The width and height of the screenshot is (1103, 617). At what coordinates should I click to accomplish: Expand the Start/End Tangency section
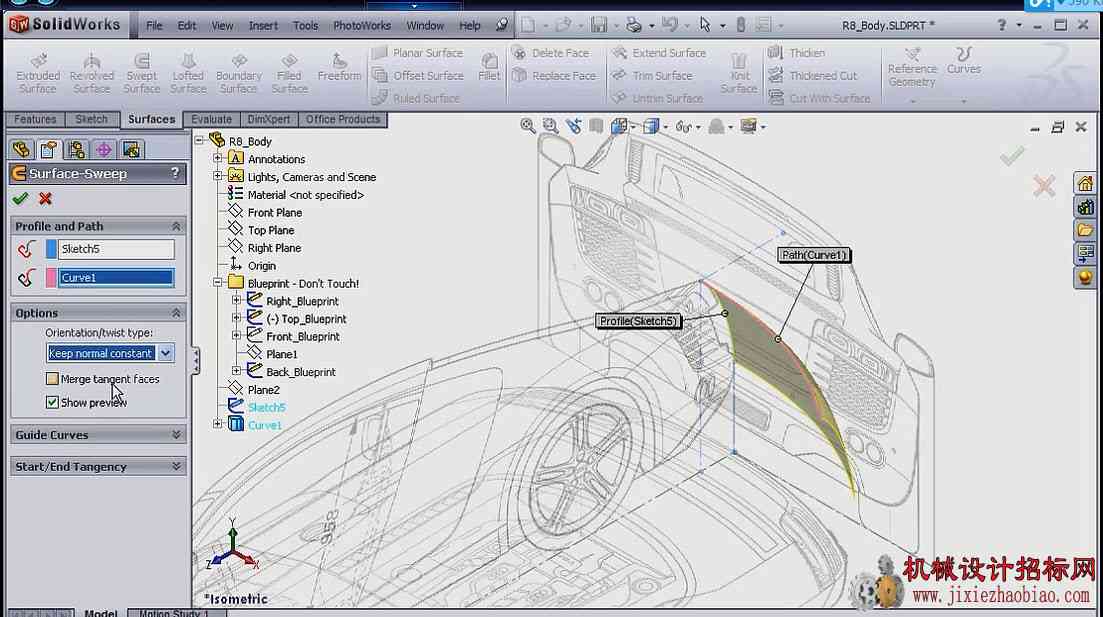98,466
